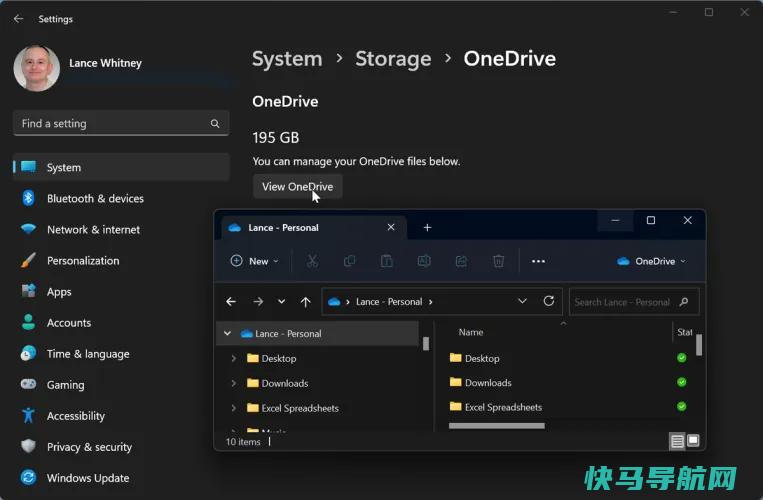The height and width of the screenshot is (500, 763).
Task: Expand the Desktop folder in the tree
Action: 234,358
